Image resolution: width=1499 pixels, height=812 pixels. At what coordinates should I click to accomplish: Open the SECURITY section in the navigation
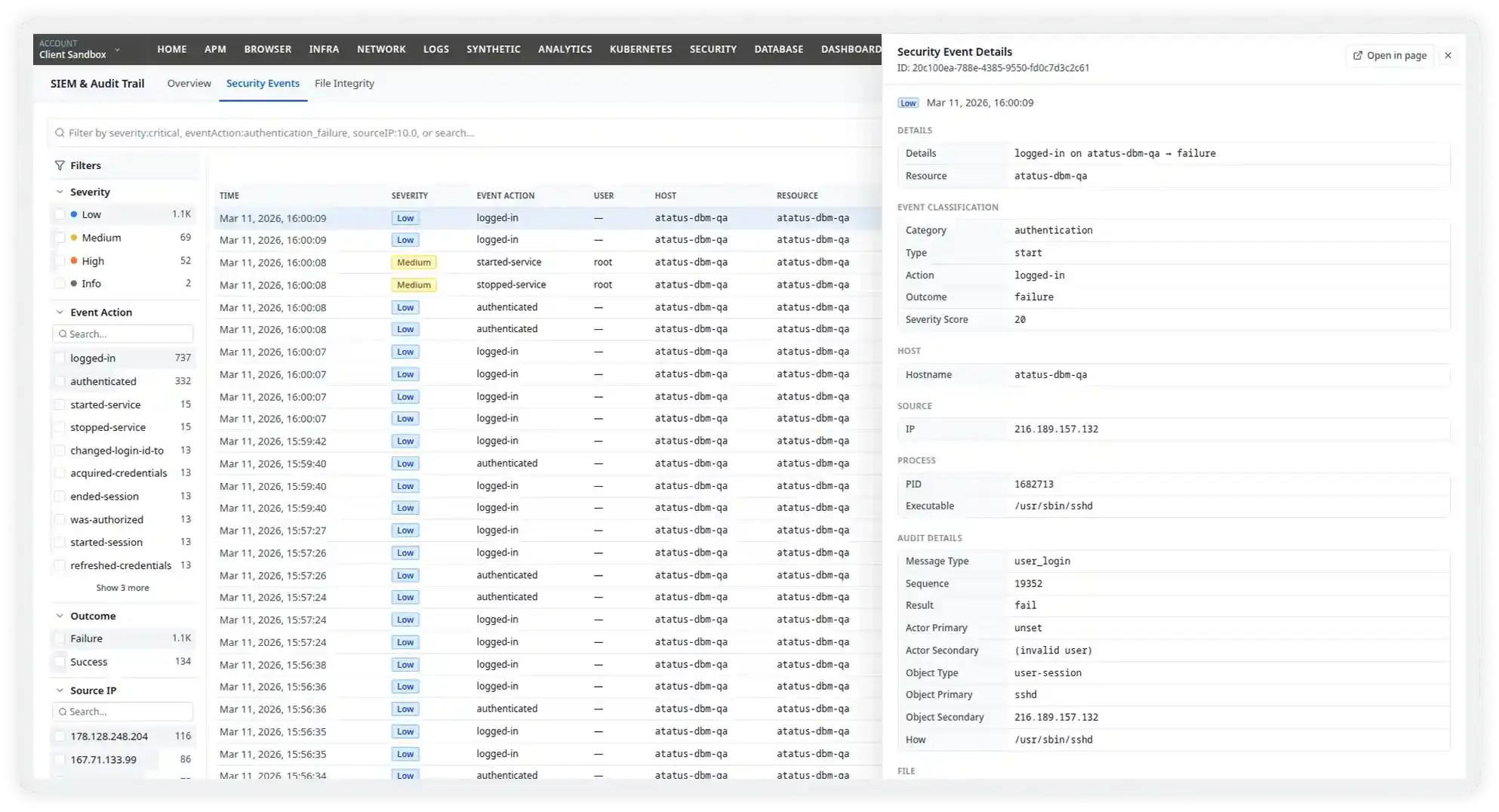coord(713,49)
